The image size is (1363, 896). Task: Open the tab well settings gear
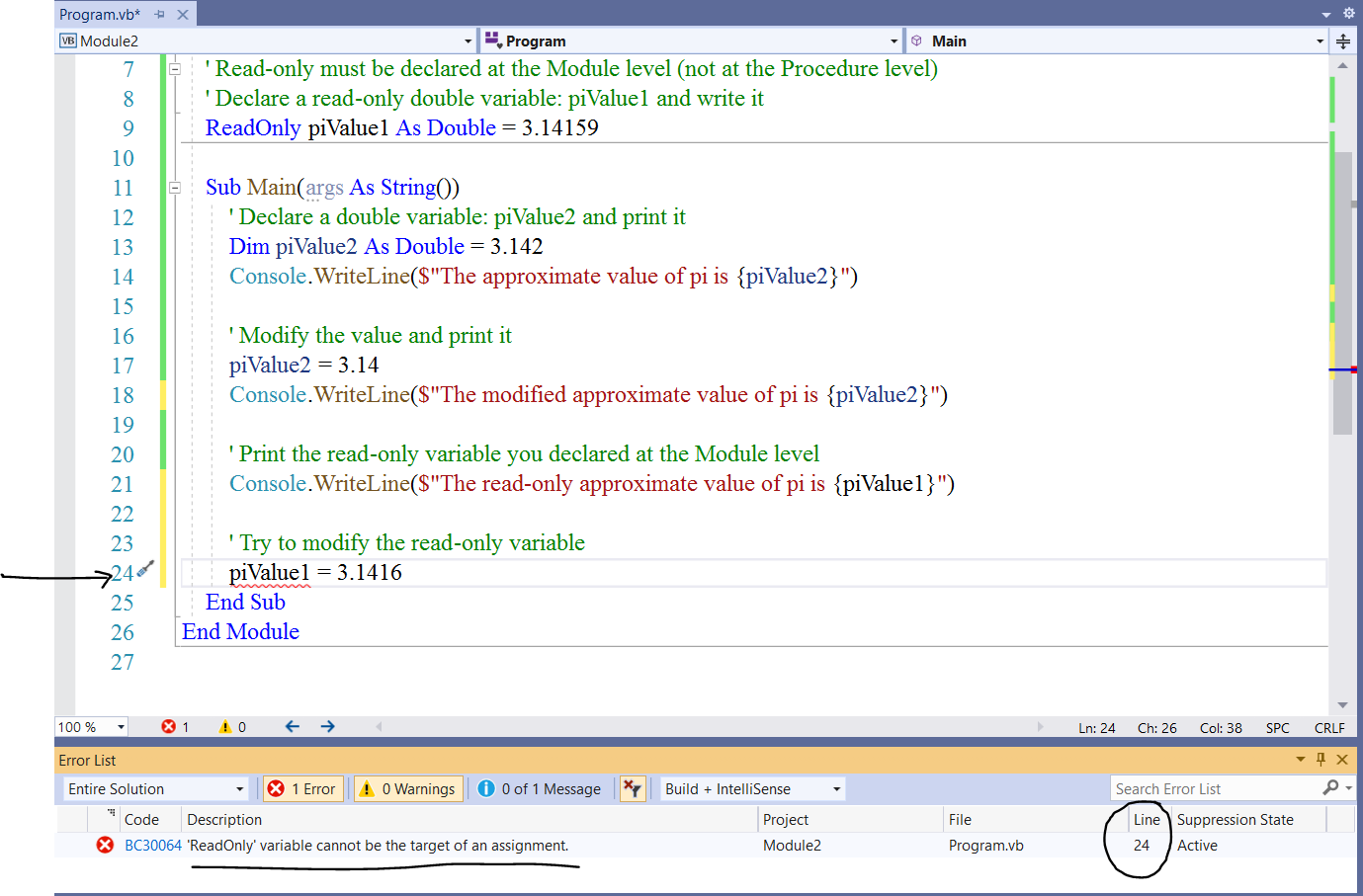coord(1349,14)
